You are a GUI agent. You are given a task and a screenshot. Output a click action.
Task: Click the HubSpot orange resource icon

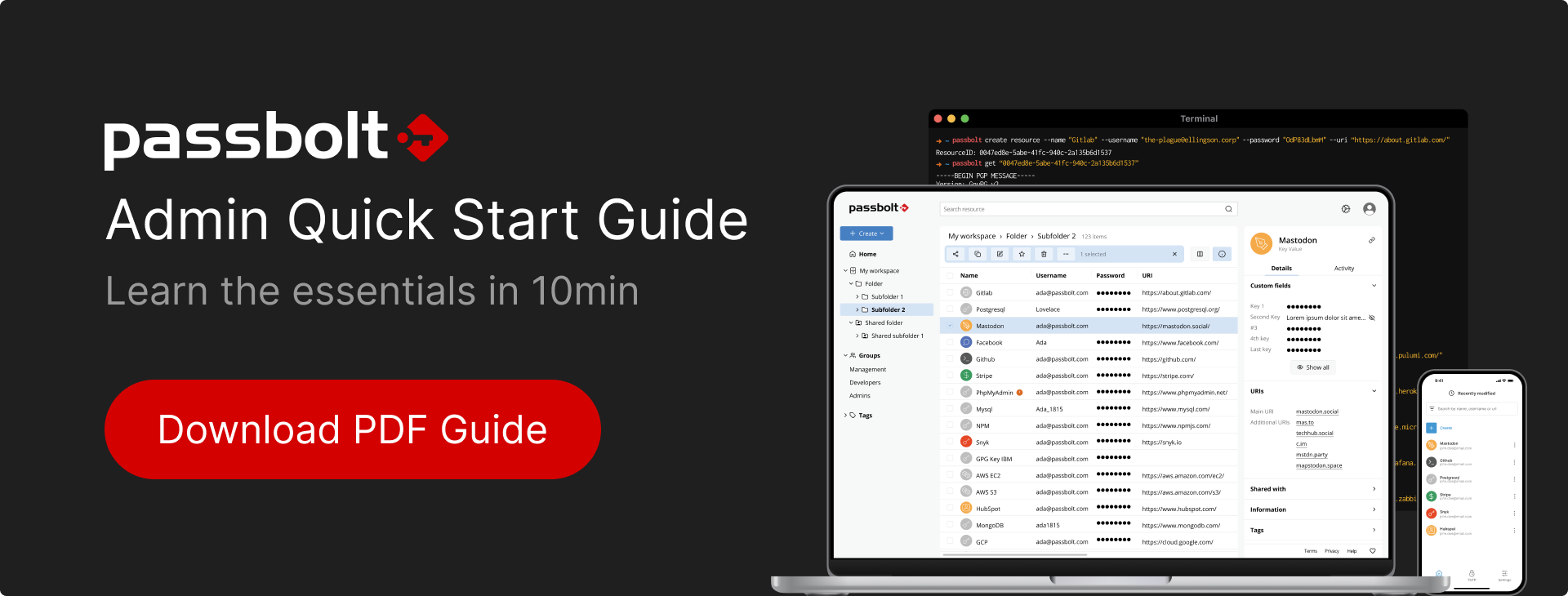(966, 508)
